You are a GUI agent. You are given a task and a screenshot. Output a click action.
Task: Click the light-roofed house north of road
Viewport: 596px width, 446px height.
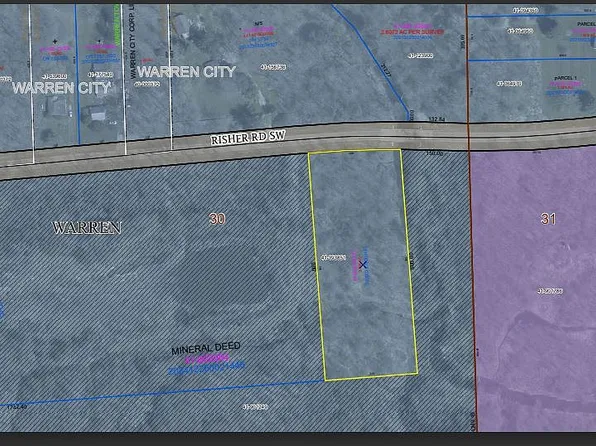click(98, 113)
